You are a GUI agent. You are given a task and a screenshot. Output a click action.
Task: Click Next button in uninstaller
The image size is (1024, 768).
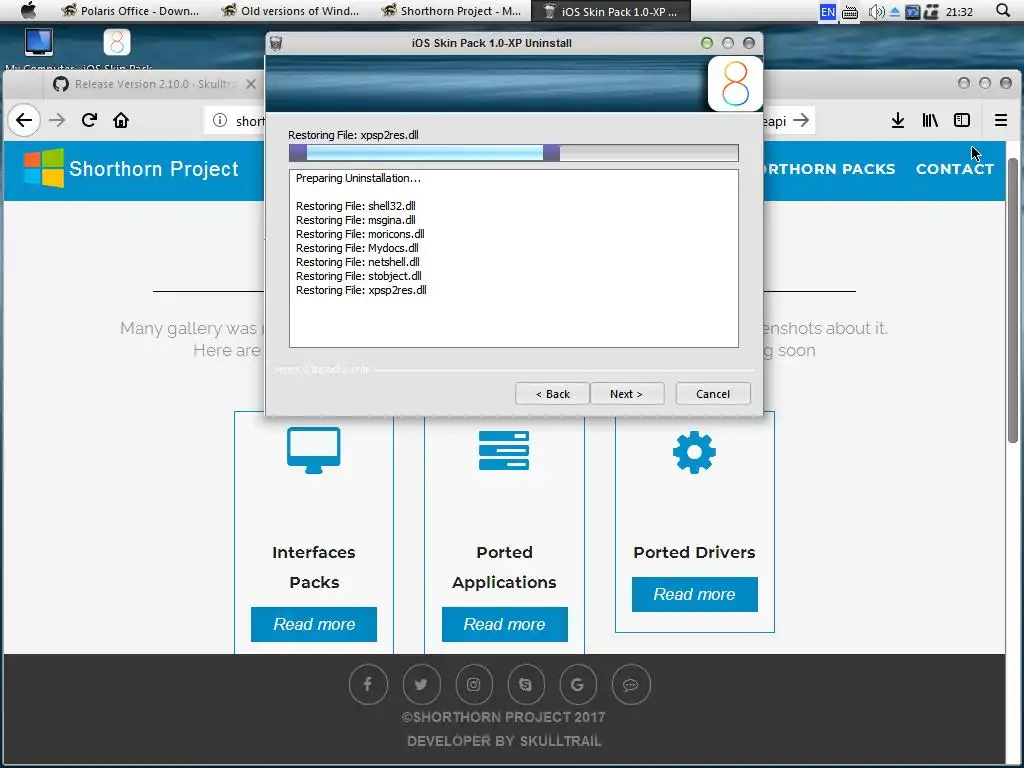coord(626,394)
